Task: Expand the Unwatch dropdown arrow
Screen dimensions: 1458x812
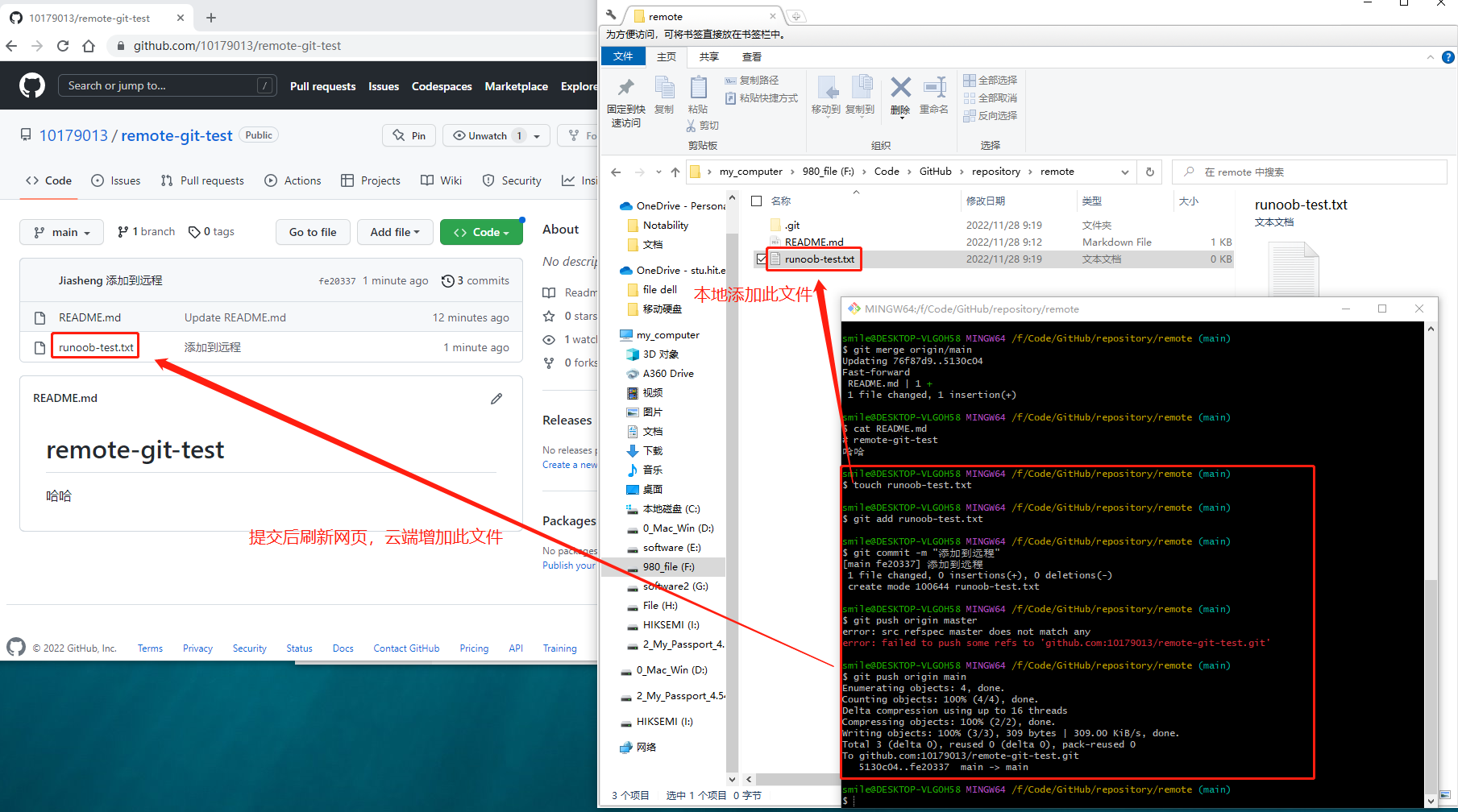Action: 537,136
